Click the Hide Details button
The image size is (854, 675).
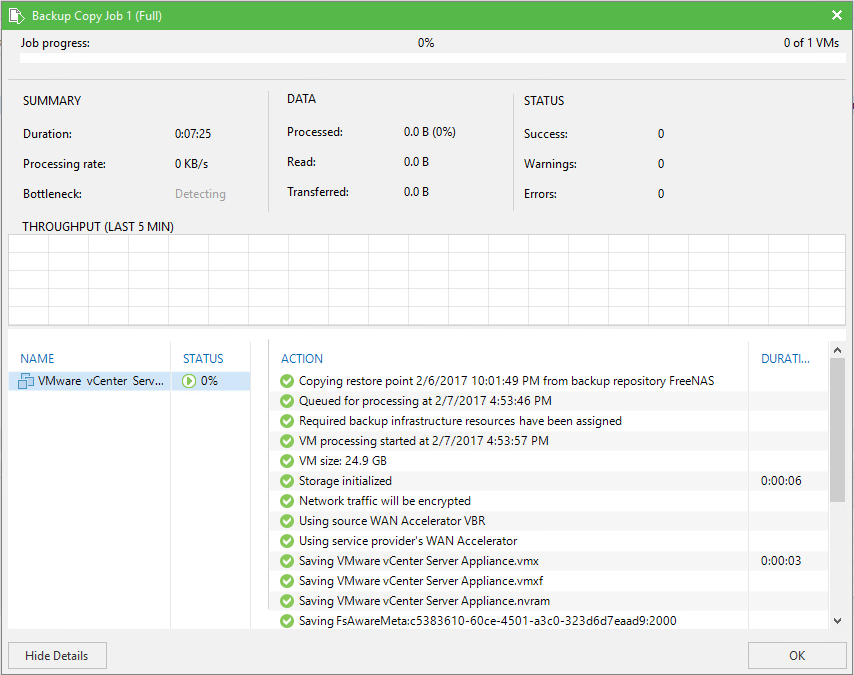[57, 655]
